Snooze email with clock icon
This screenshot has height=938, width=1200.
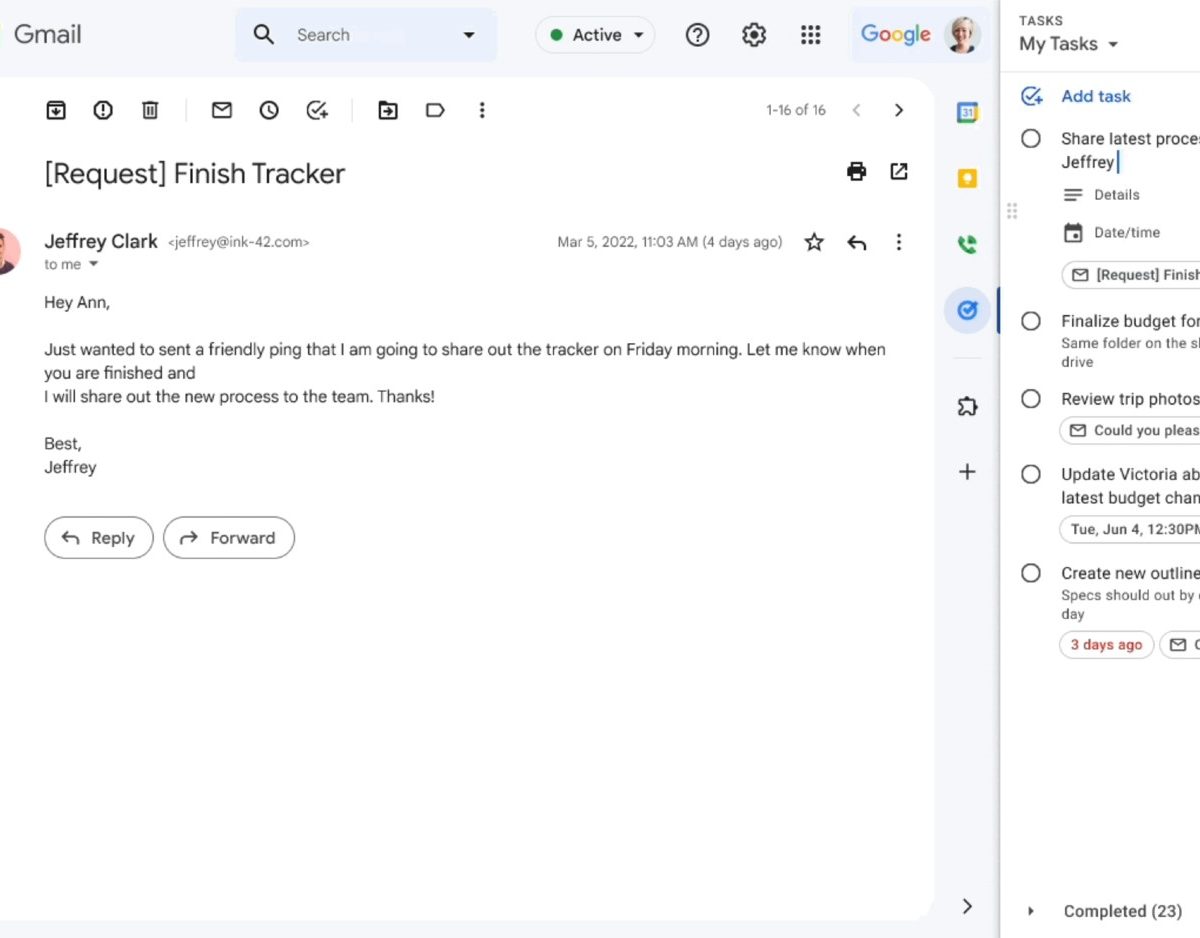pyautogui.click(x=269, y=110)
